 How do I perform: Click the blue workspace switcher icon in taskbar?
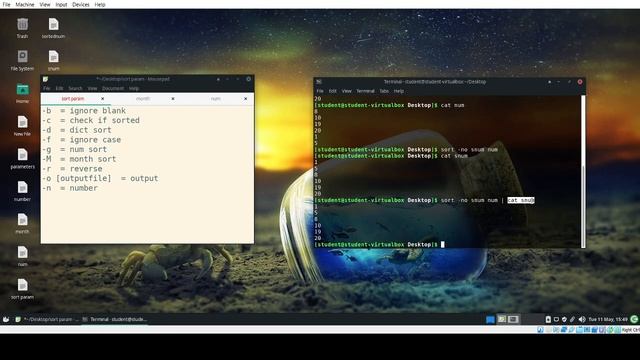(x=491, y=319)
